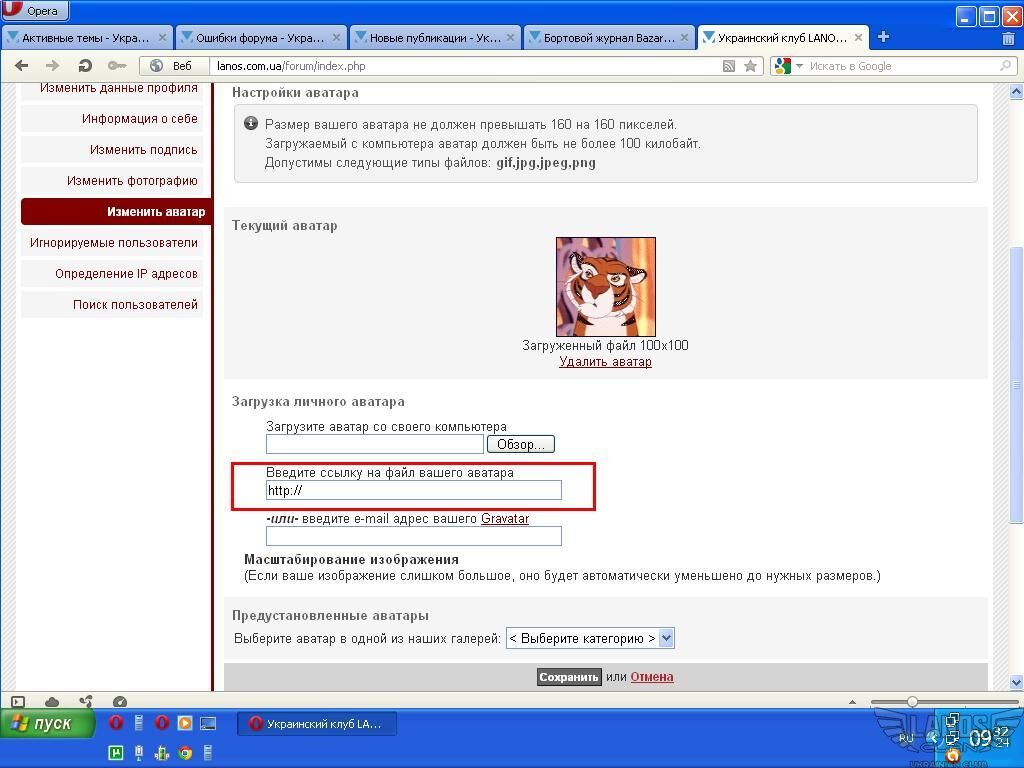Toggle the Opera panels button in status bar

(18, 702)
